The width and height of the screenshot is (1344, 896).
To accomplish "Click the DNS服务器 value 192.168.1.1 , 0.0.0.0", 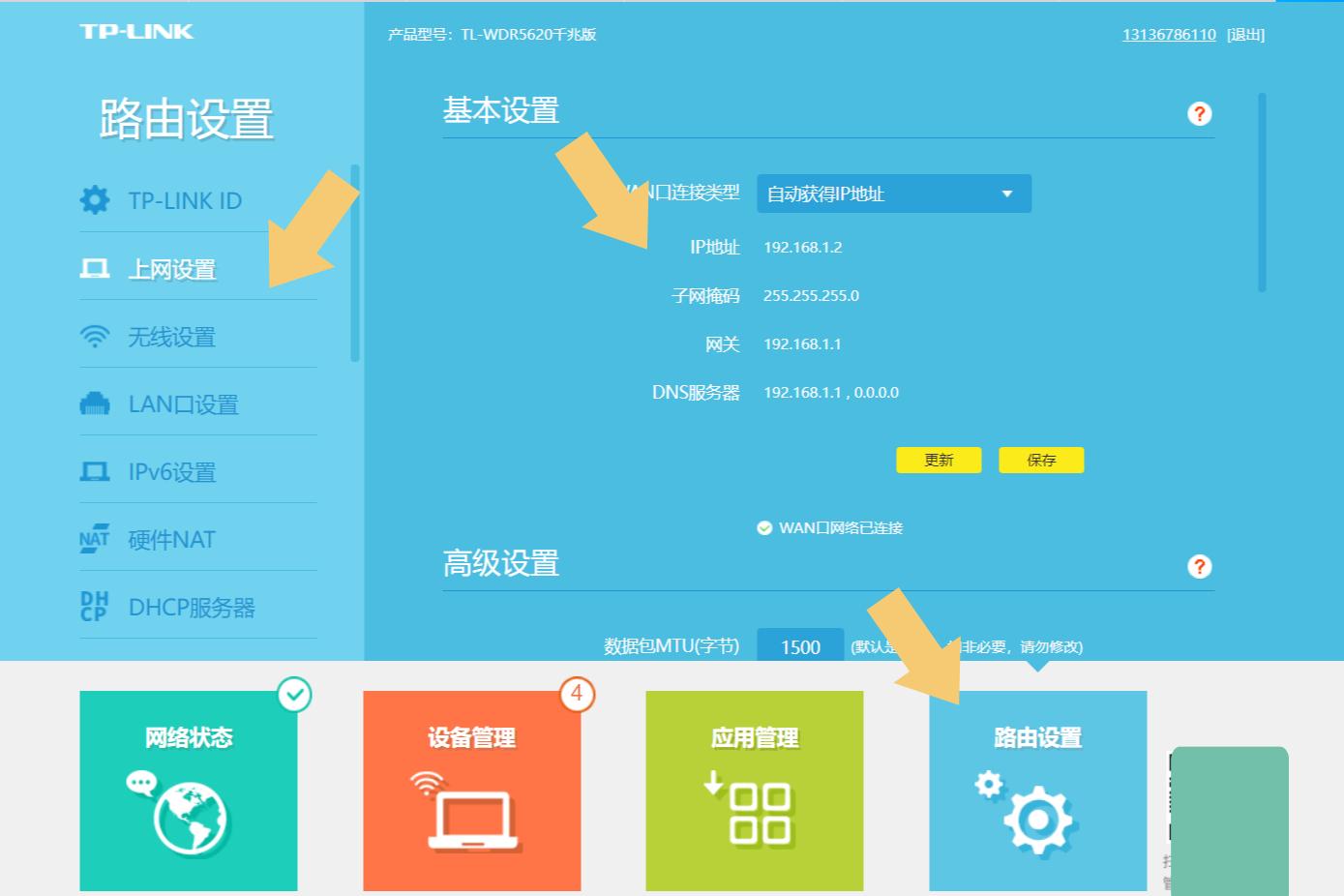I will [x=831, y=393].
